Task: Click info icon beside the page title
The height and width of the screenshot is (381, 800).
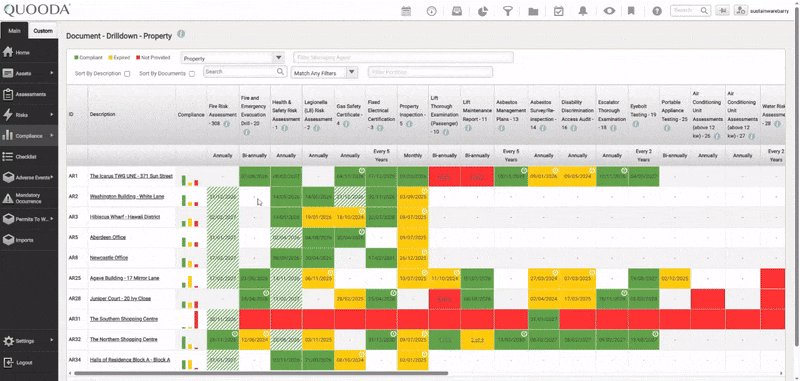Action: pos(181,34)
